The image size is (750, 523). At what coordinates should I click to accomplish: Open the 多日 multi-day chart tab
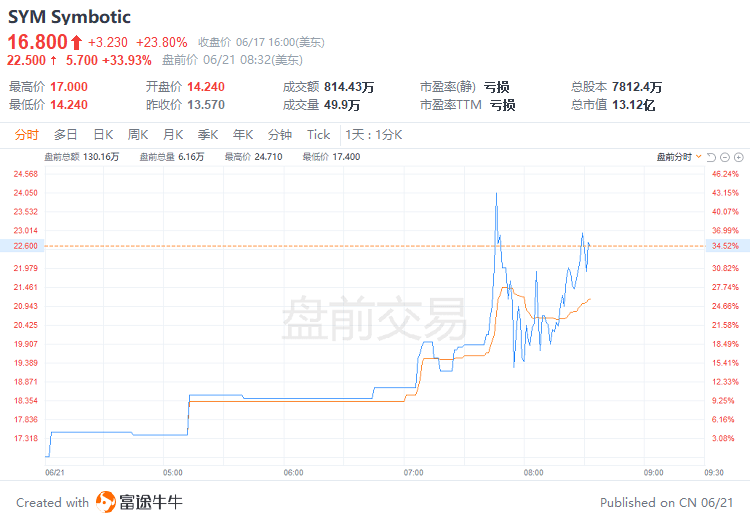point(66,135)
